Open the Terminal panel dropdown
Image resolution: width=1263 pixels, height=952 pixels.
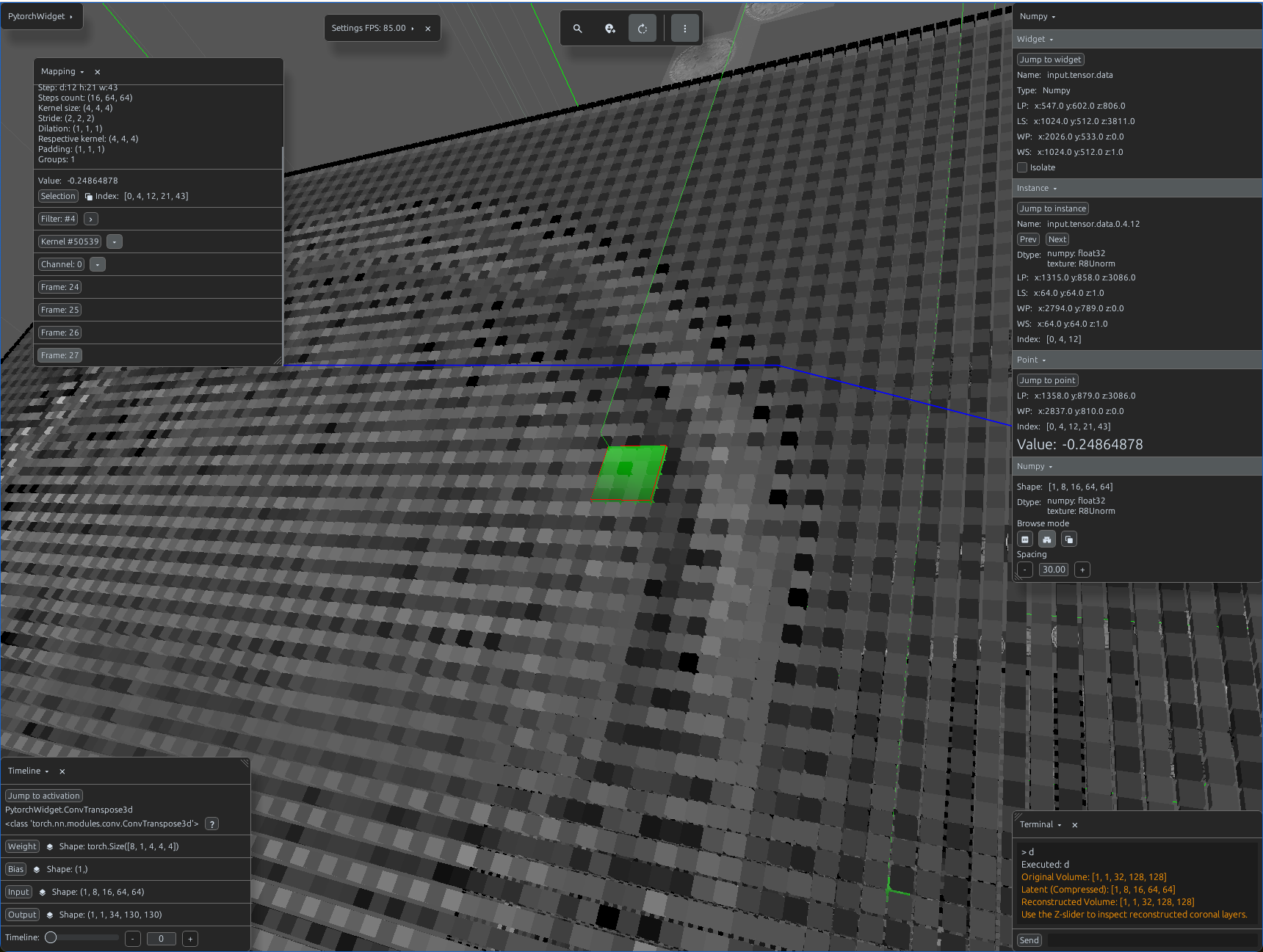click(x=1060, y=825)
